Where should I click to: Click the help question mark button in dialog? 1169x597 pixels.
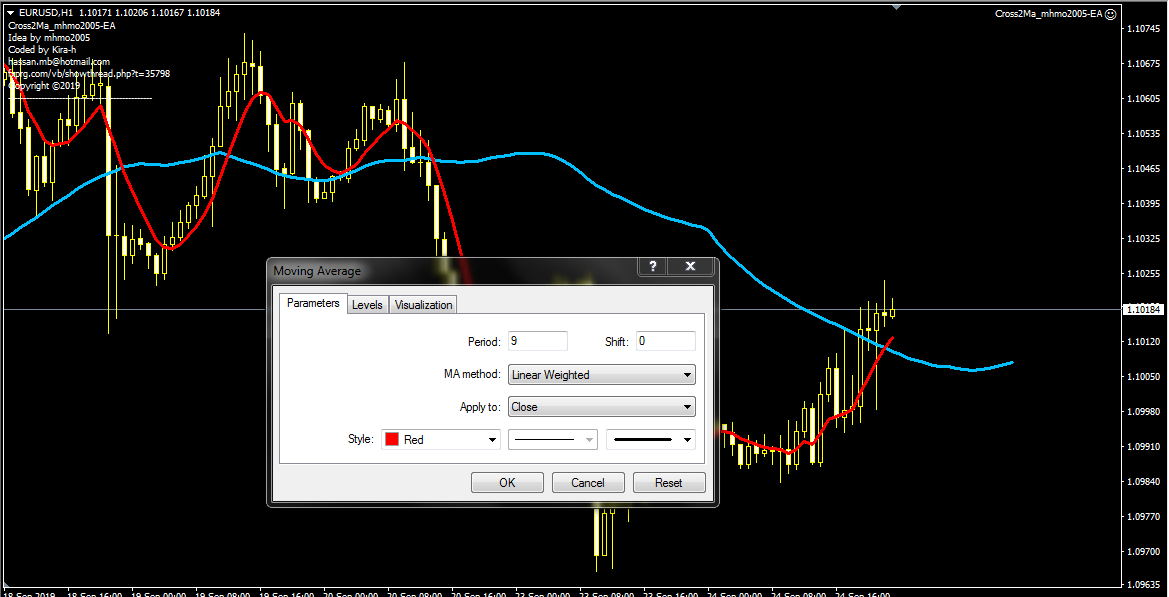tap(652, 266)
